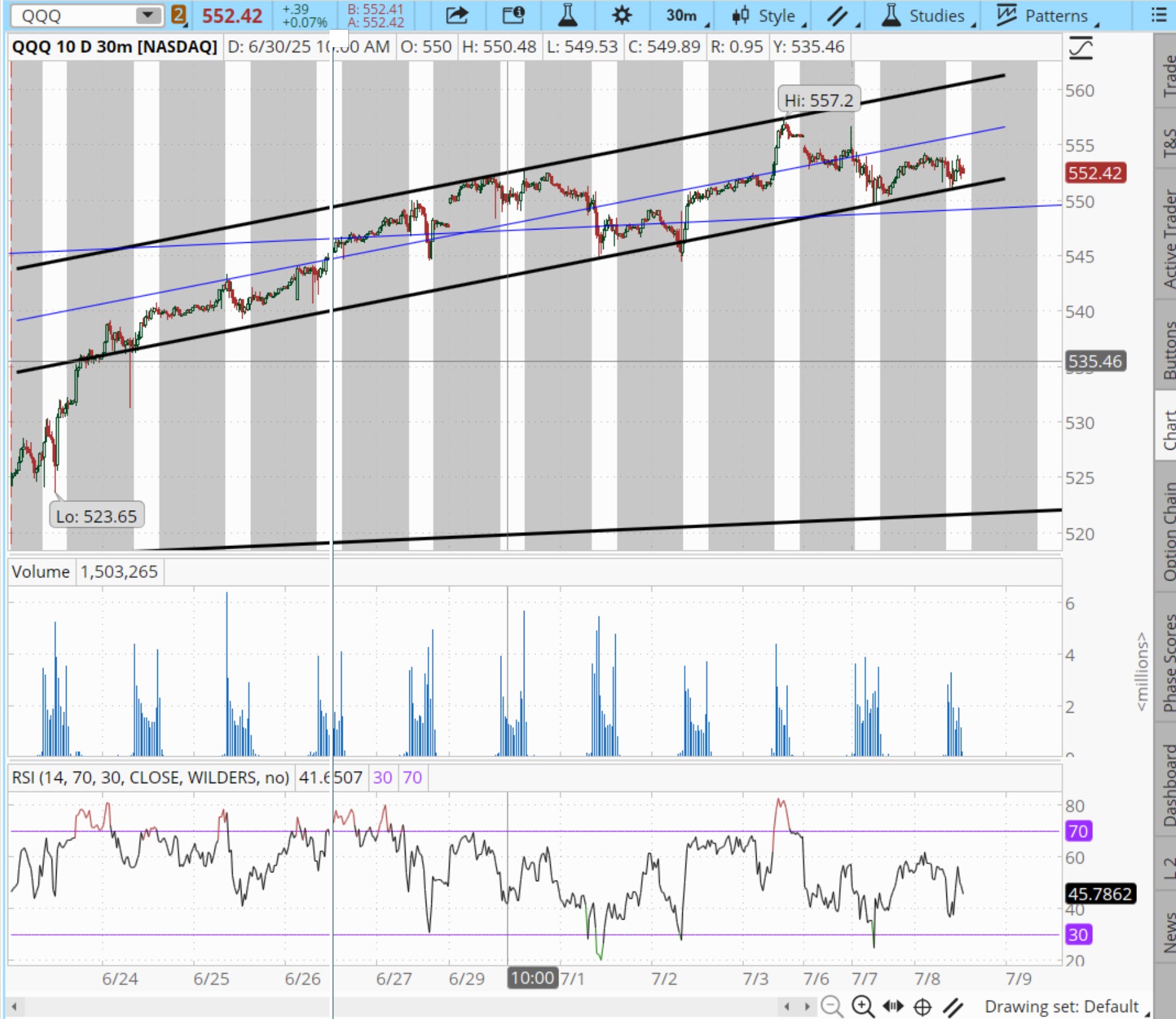Click the horizontal pan arrows icon
This screenshot has height=1019, width=1176.
(x=892, y=1006)
